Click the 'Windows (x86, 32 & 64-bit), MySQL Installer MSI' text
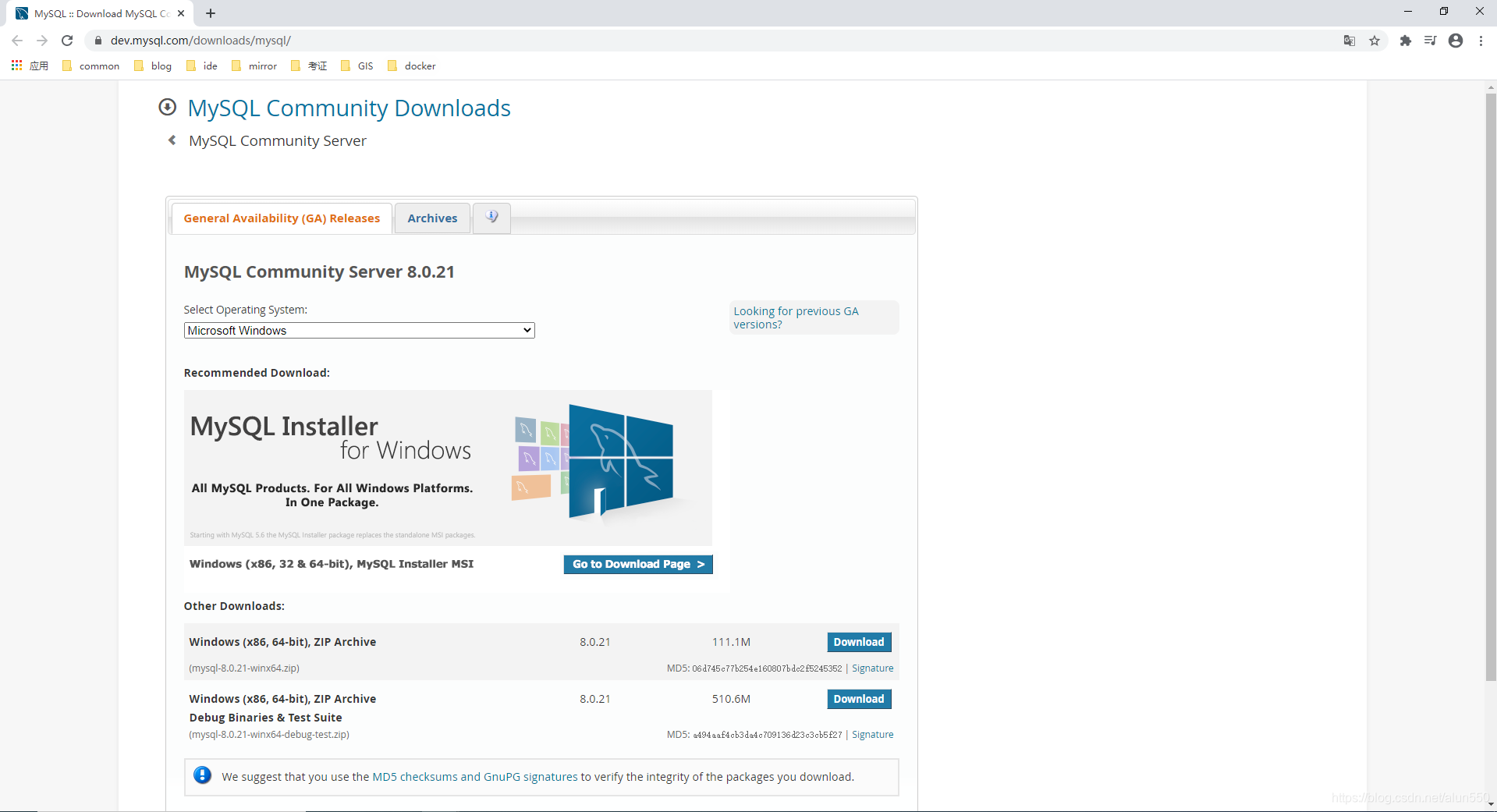1497x812 pixels. click(332, 564)
